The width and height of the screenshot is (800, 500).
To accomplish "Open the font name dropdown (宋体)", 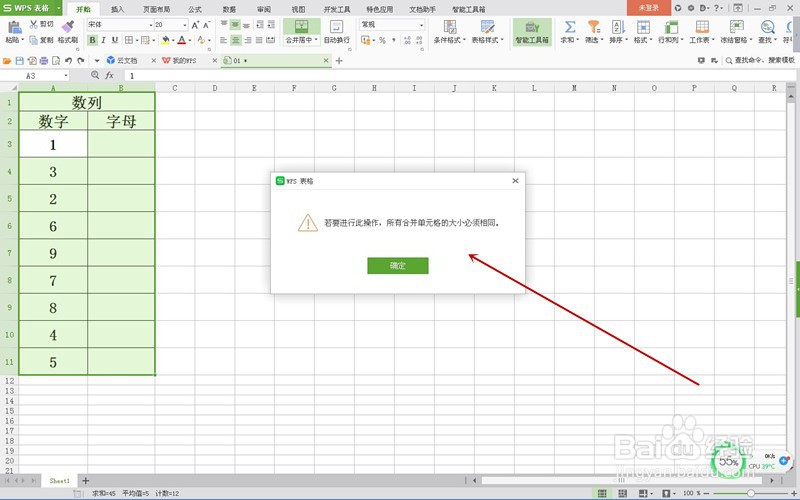I will coord(151,25).
